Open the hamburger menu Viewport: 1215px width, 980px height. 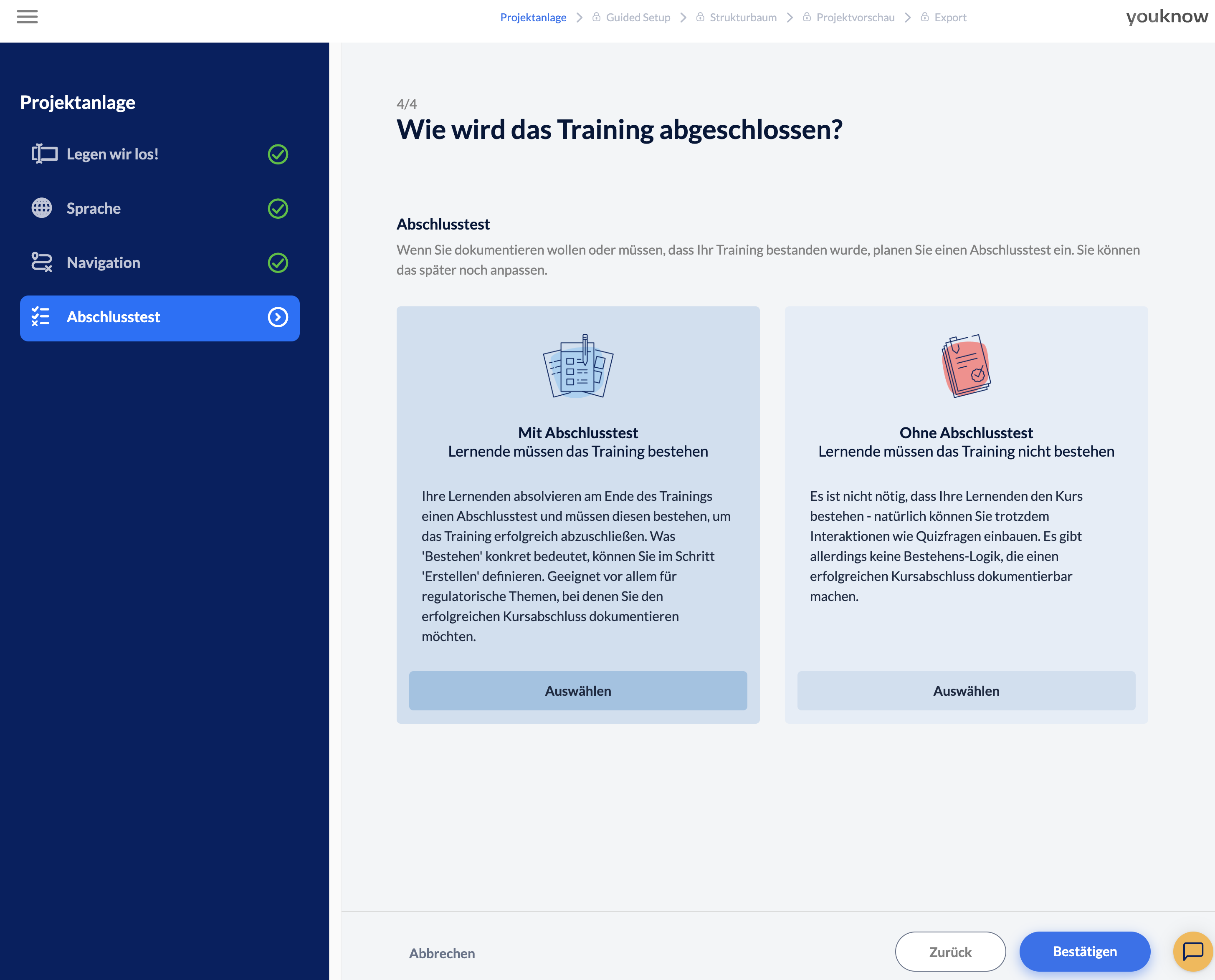[27, 17]
